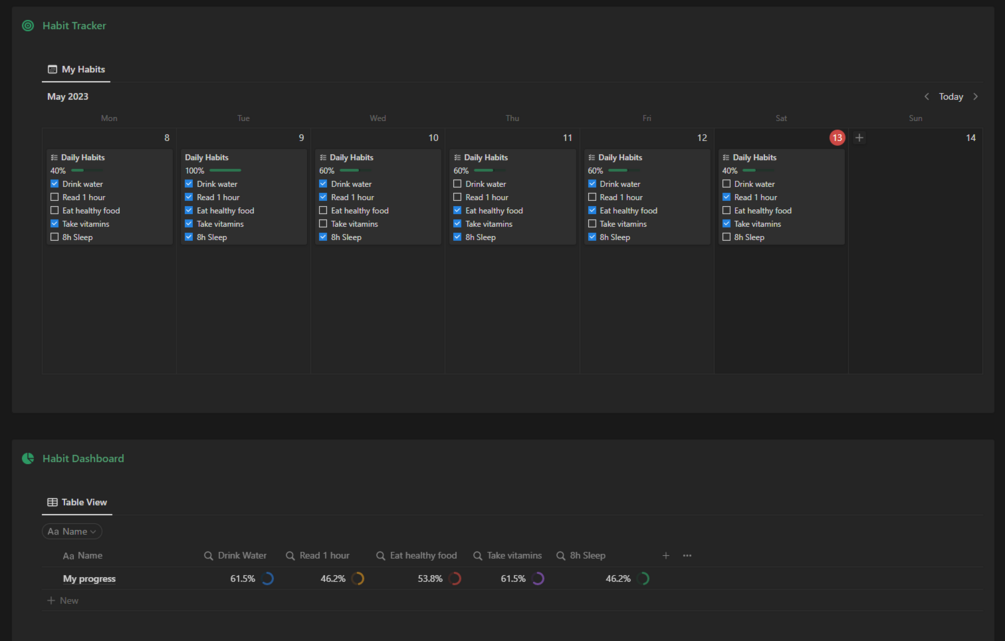
Task: Click the 100% progress bar on day 9
Action: 225,171
